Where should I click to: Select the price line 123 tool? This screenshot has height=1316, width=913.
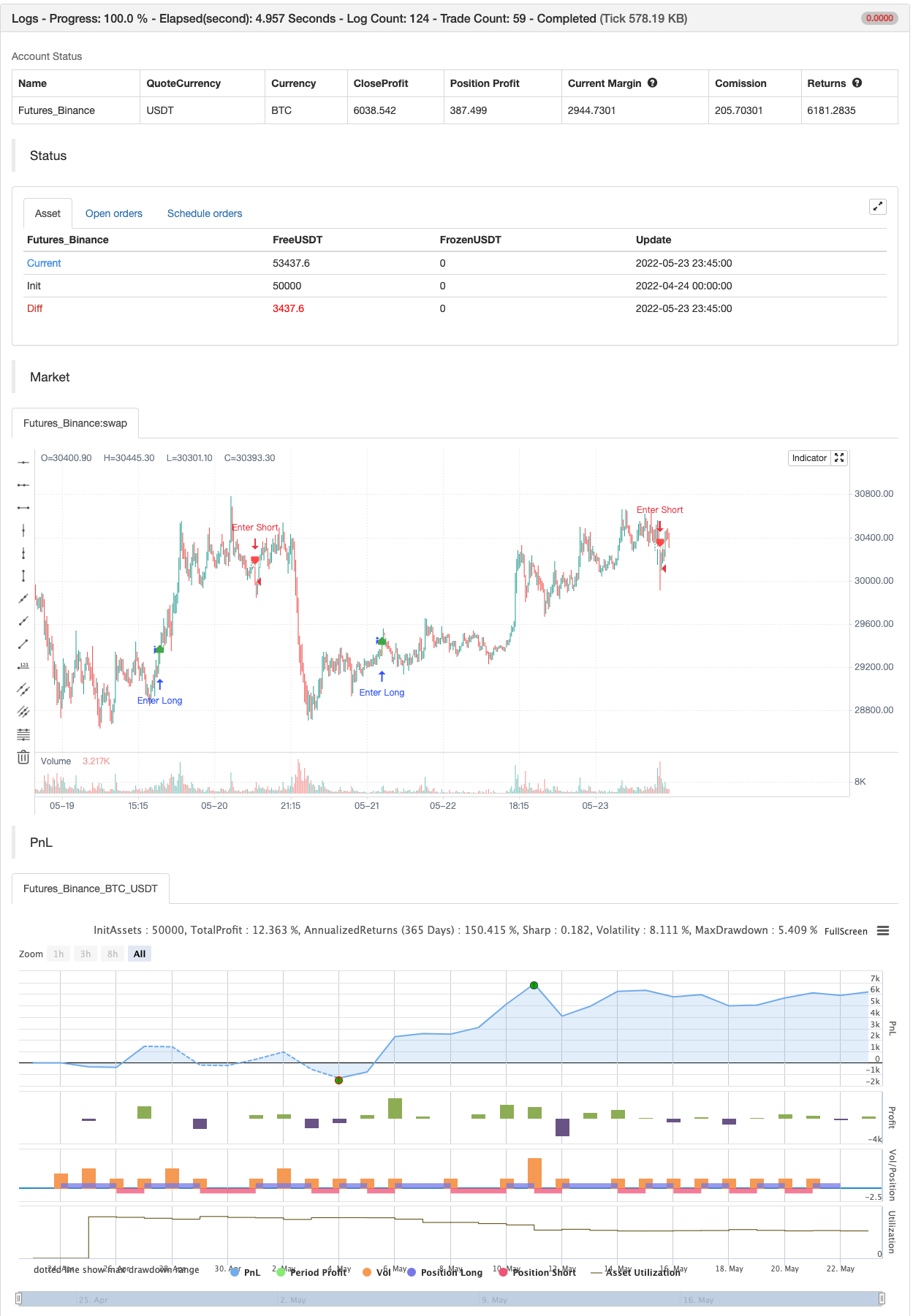[x=23, y=666]
